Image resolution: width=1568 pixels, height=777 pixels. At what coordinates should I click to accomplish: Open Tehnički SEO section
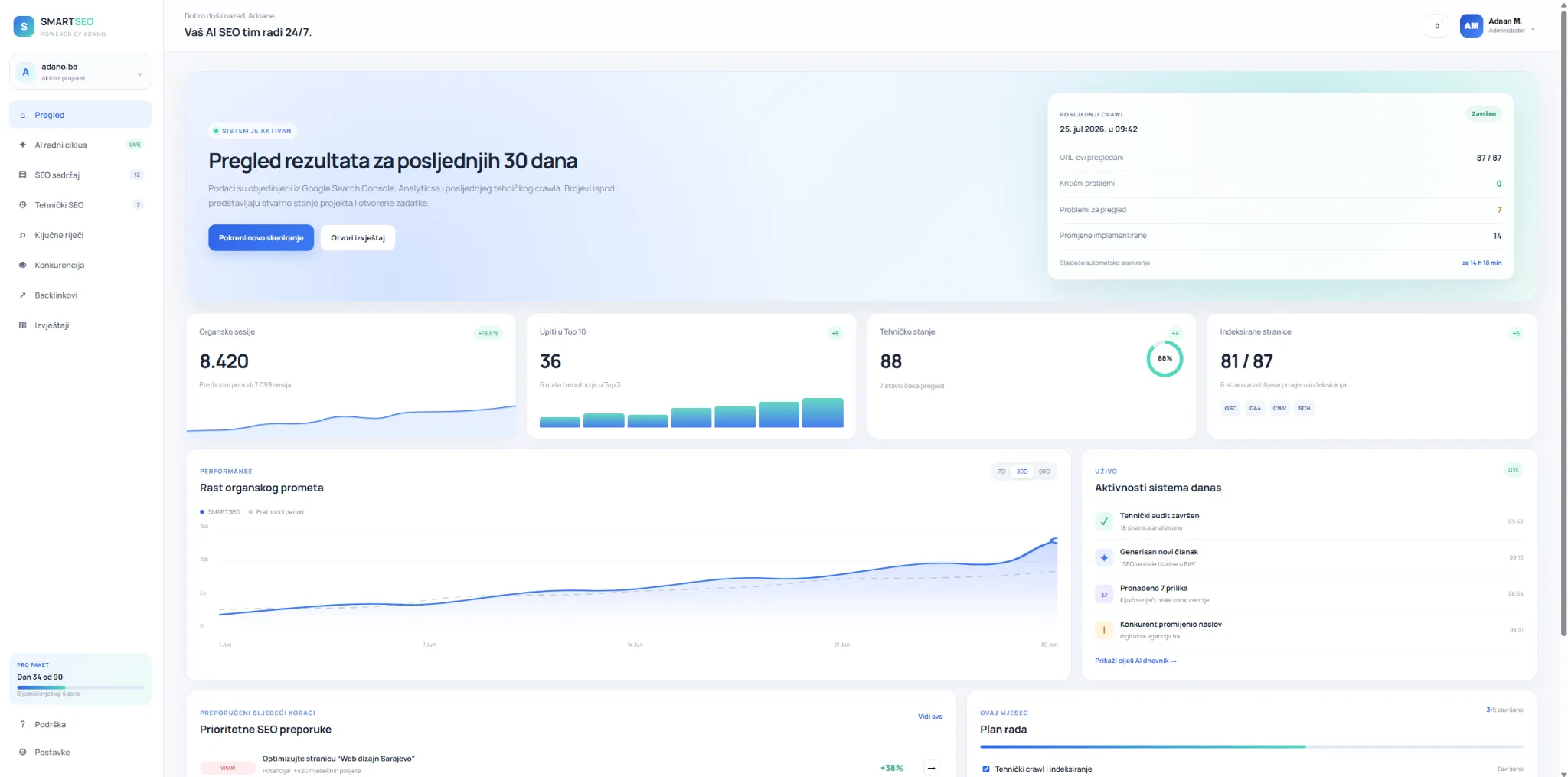point(80,205)
